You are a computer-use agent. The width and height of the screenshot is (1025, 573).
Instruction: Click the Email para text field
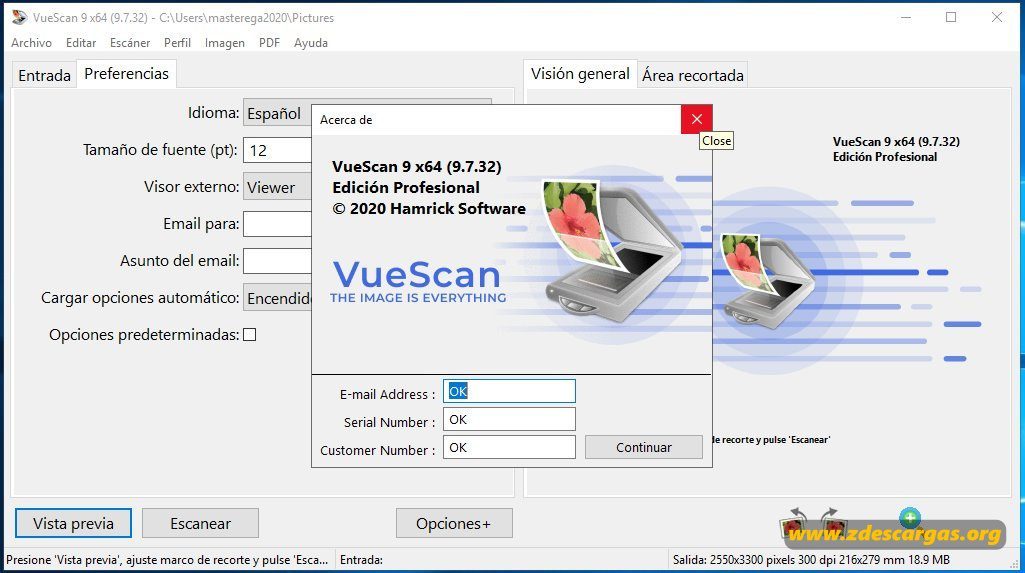pos(277,224)
